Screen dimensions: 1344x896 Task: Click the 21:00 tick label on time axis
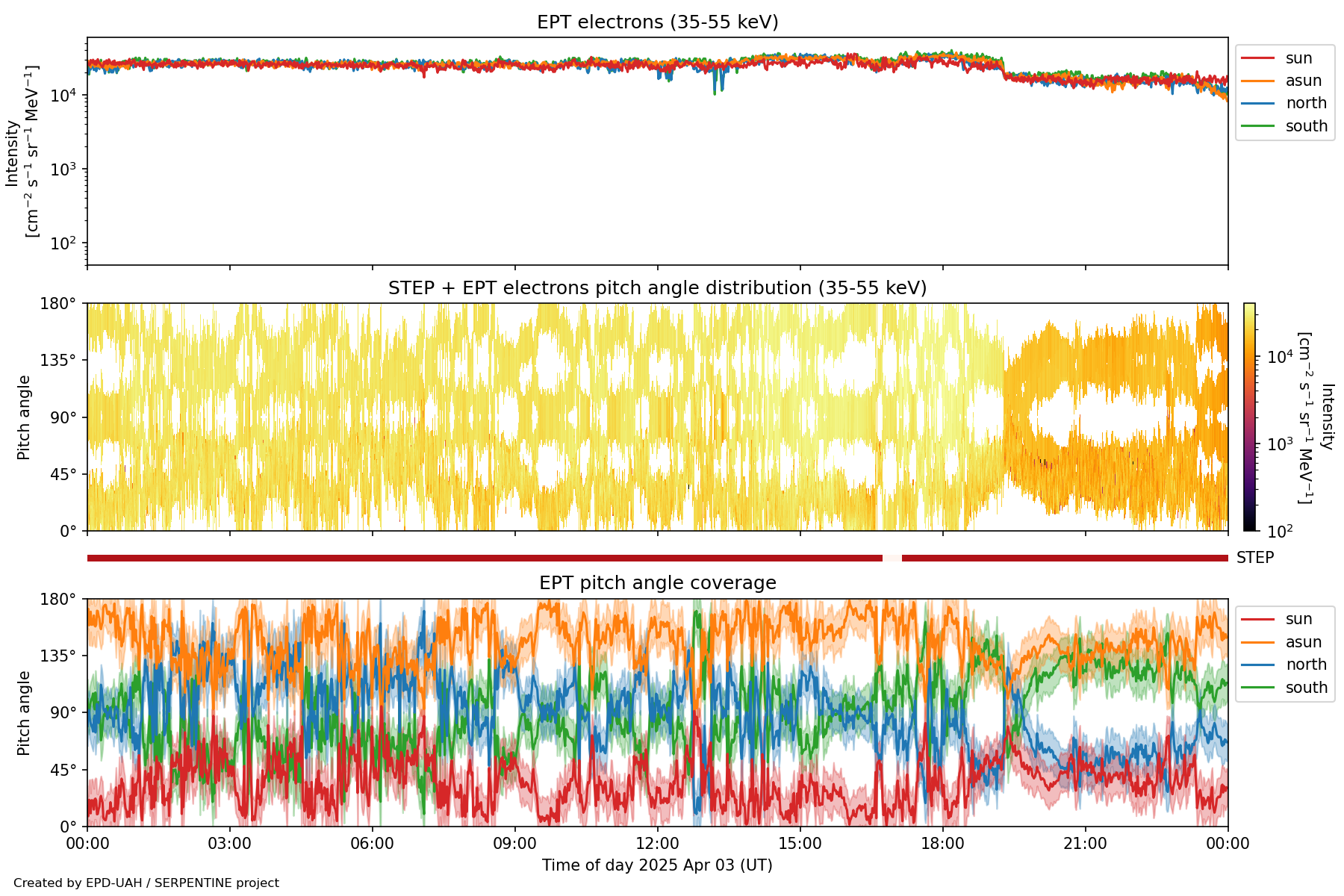1085,844
